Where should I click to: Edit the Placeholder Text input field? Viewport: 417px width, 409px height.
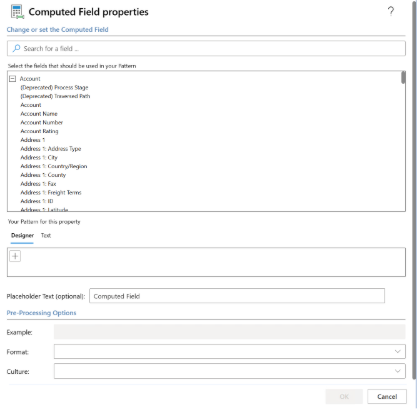pyautogui.click(x=237, y=296)
